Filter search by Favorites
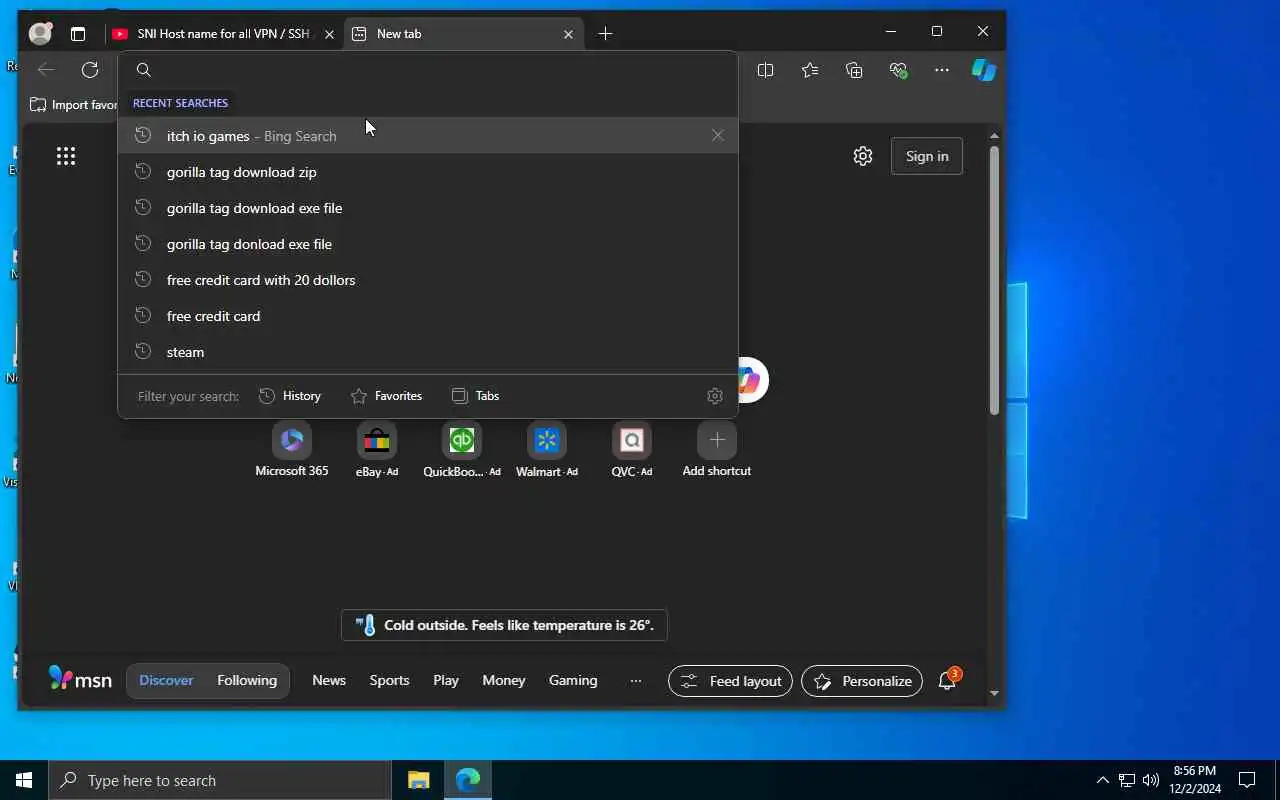The height and width of the screenshot is (800, 1280). point(386,396)
